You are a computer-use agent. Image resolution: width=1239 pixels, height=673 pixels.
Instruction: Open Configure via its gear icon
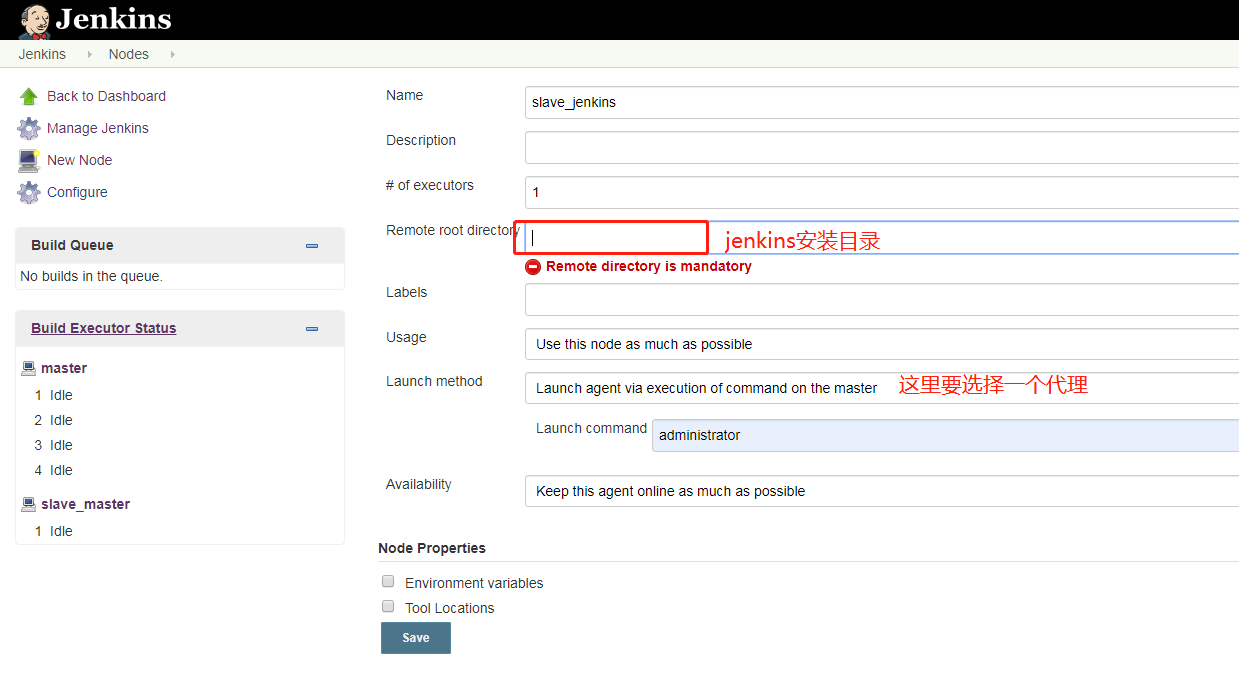click(29, 192)
